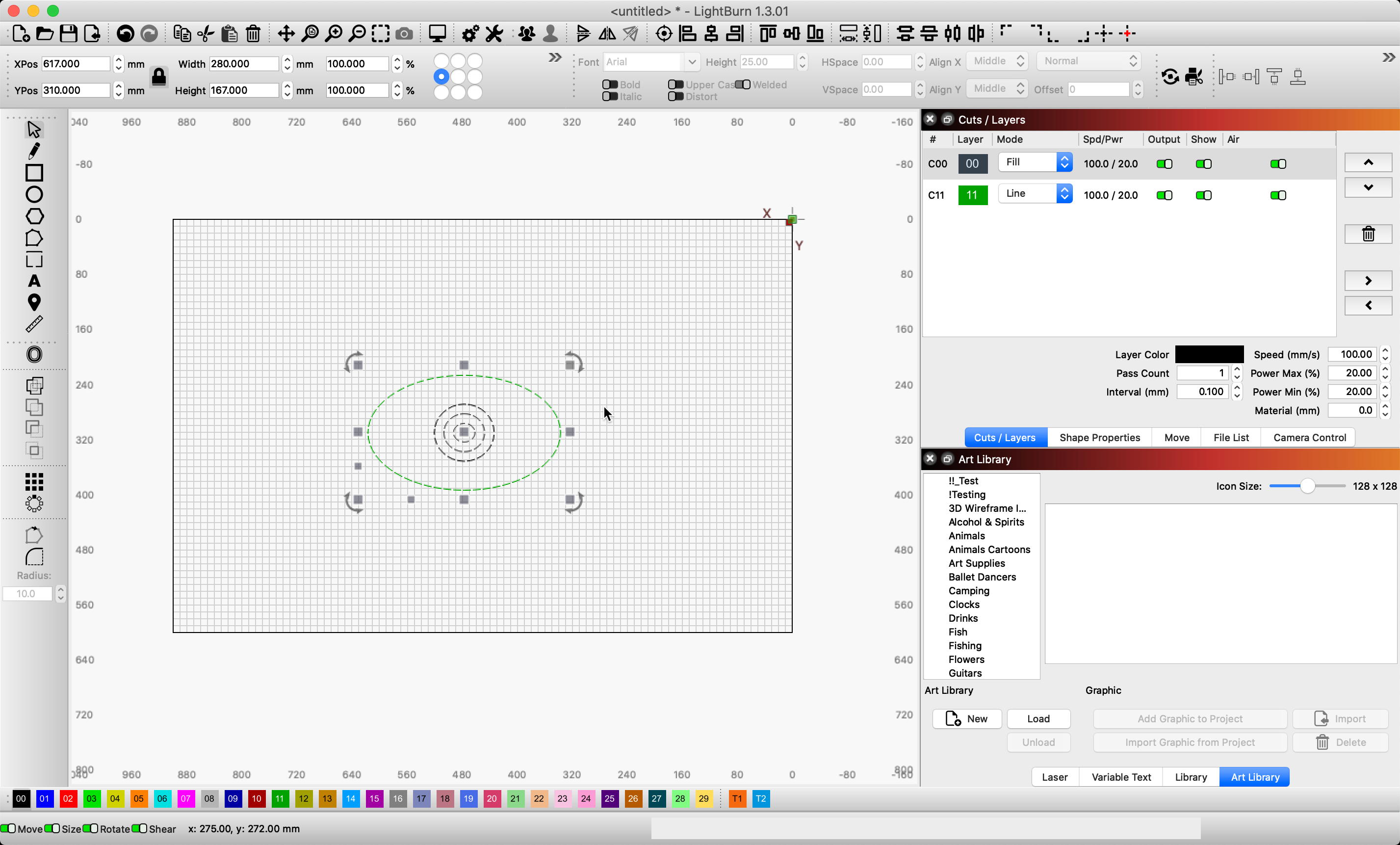Open the Settings gears icon
The height and width of the screenshot is (845, 1400).
click(x=470, y=33)
